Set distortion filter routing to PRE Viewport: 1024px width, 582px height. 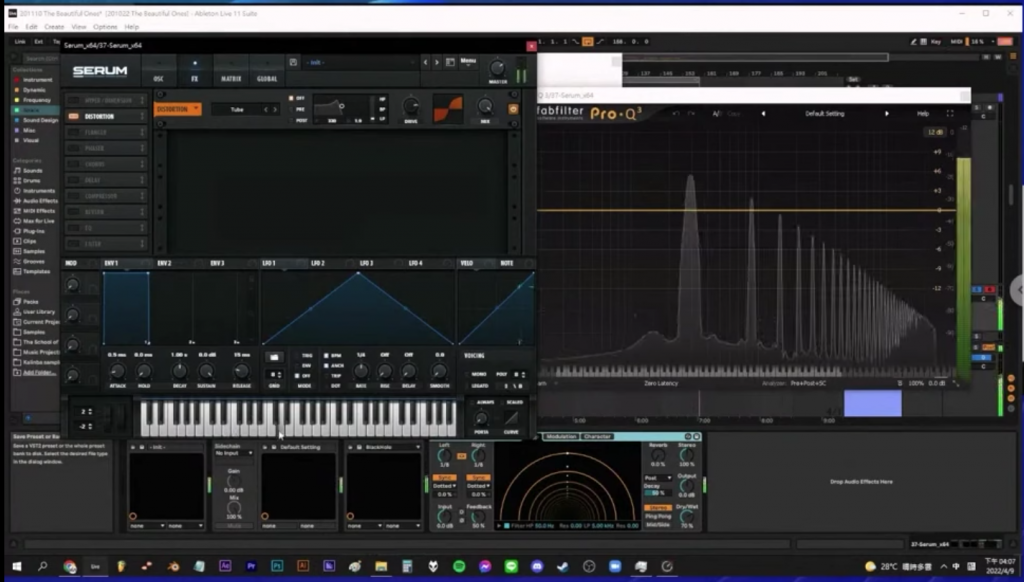[x=291, y=109]
